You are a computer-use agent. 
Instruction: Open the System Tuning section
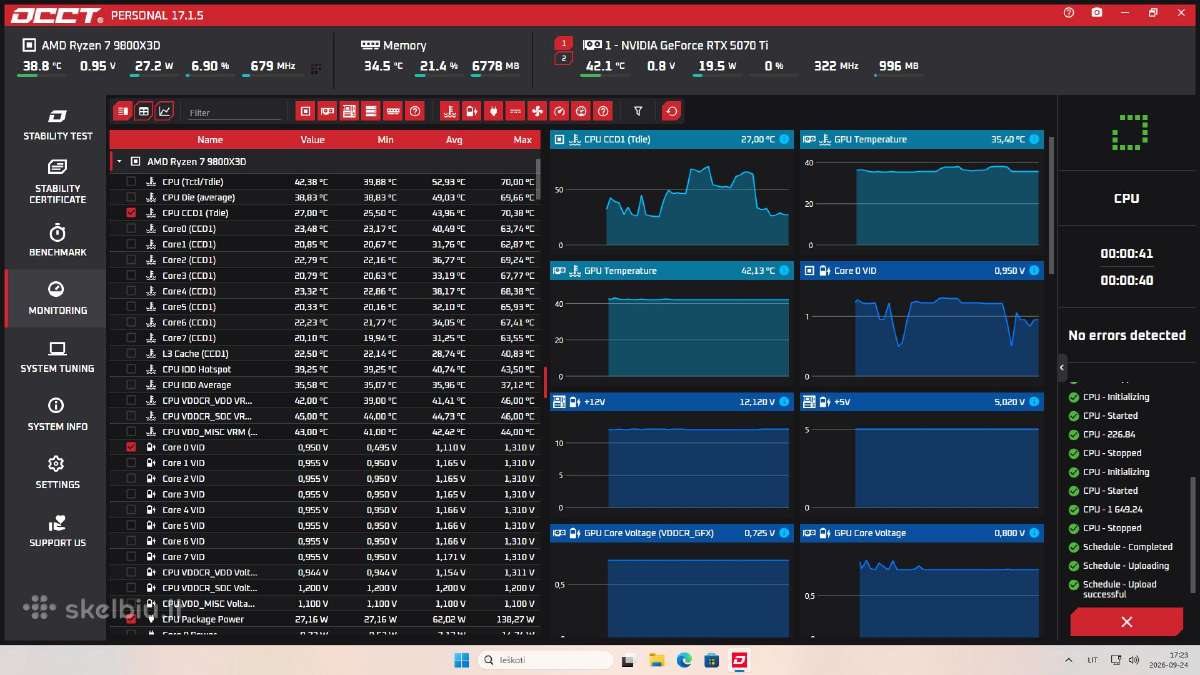pos(57,356)
